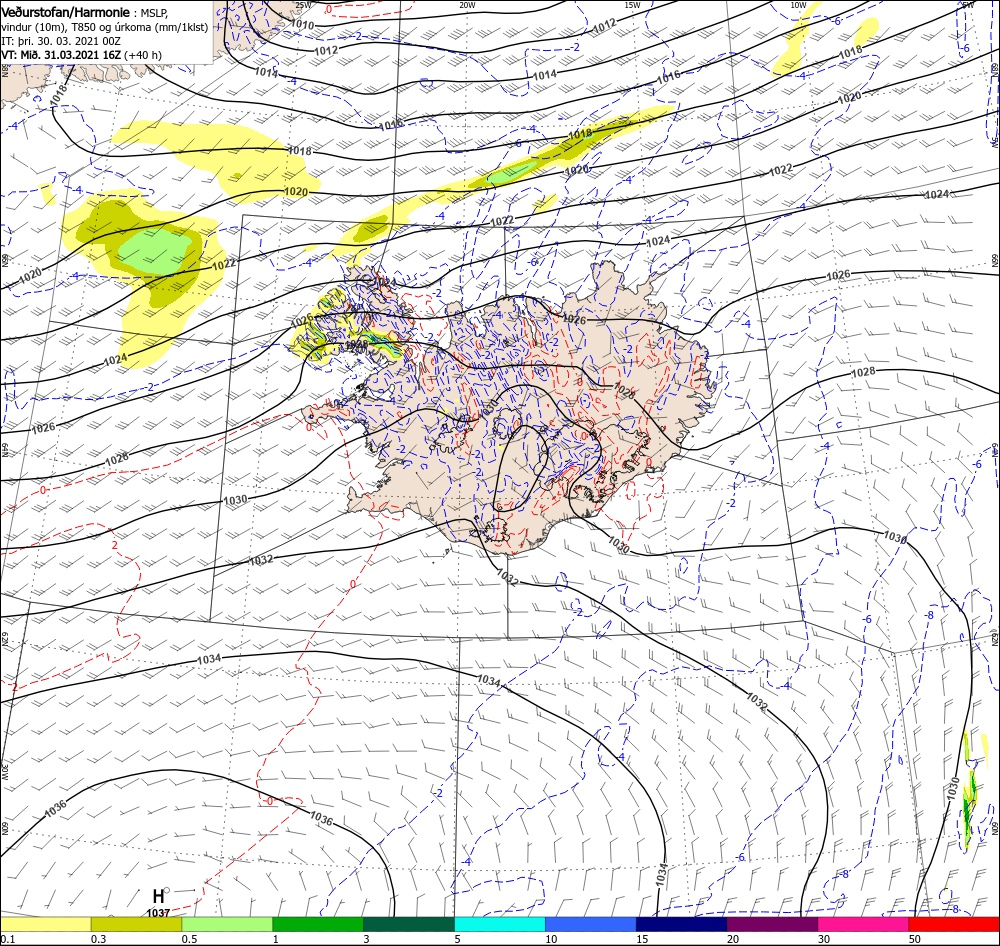1000x946 pixels.
Task: Click the 0.3 legend value
Action: click(x=98, y=939)
